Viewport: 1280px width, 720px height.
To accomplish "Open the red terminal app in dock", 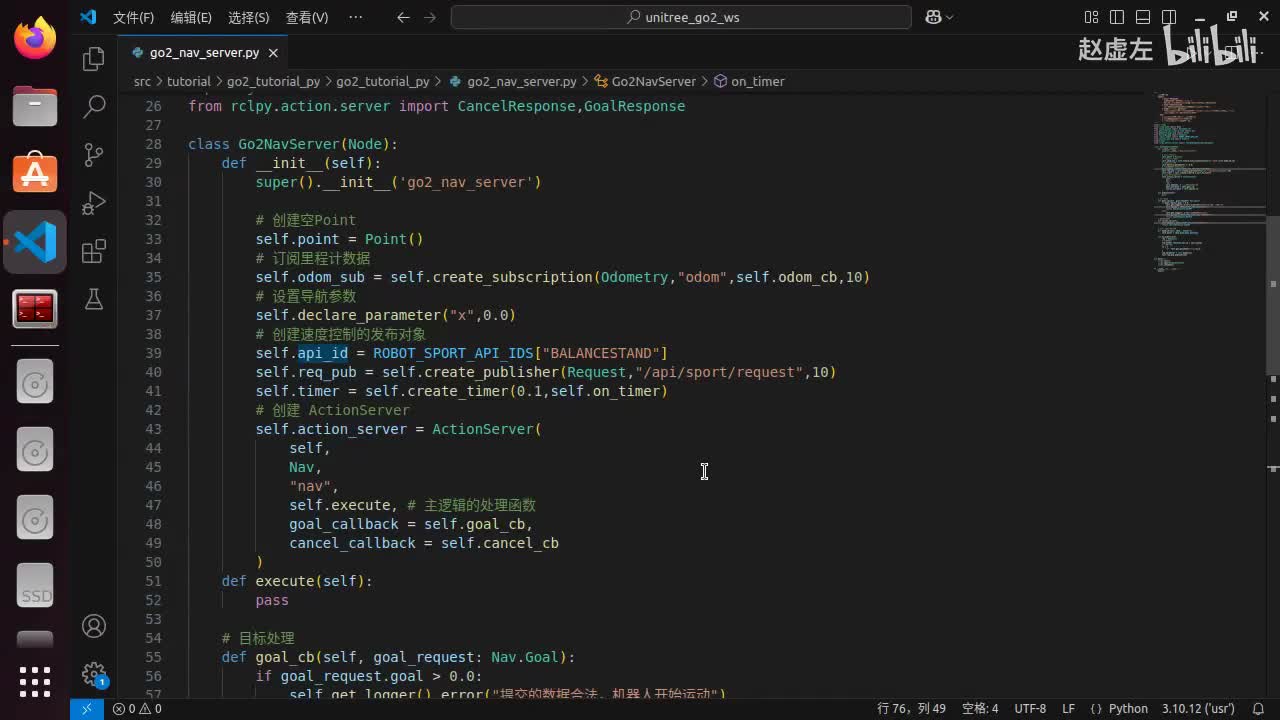I will pyautogui.click(x=35, y=309).
